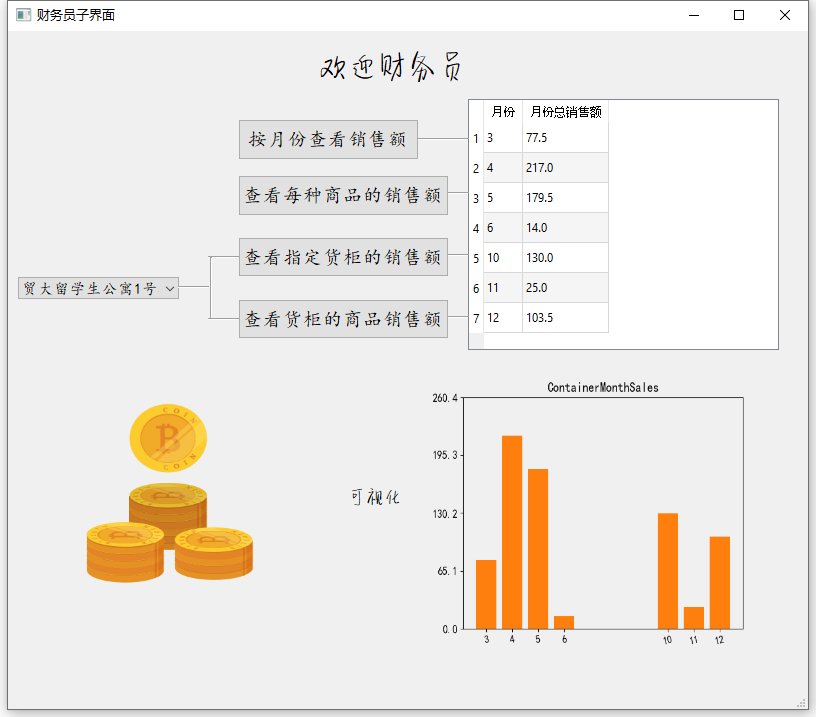Select row header 4 in sales table

pos(476,228)
